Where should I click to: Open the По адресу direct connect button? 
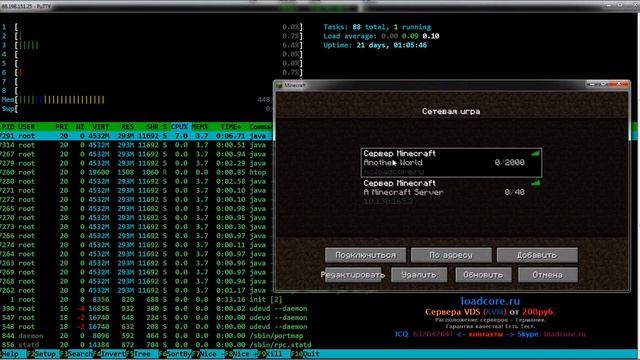point(451,255)
